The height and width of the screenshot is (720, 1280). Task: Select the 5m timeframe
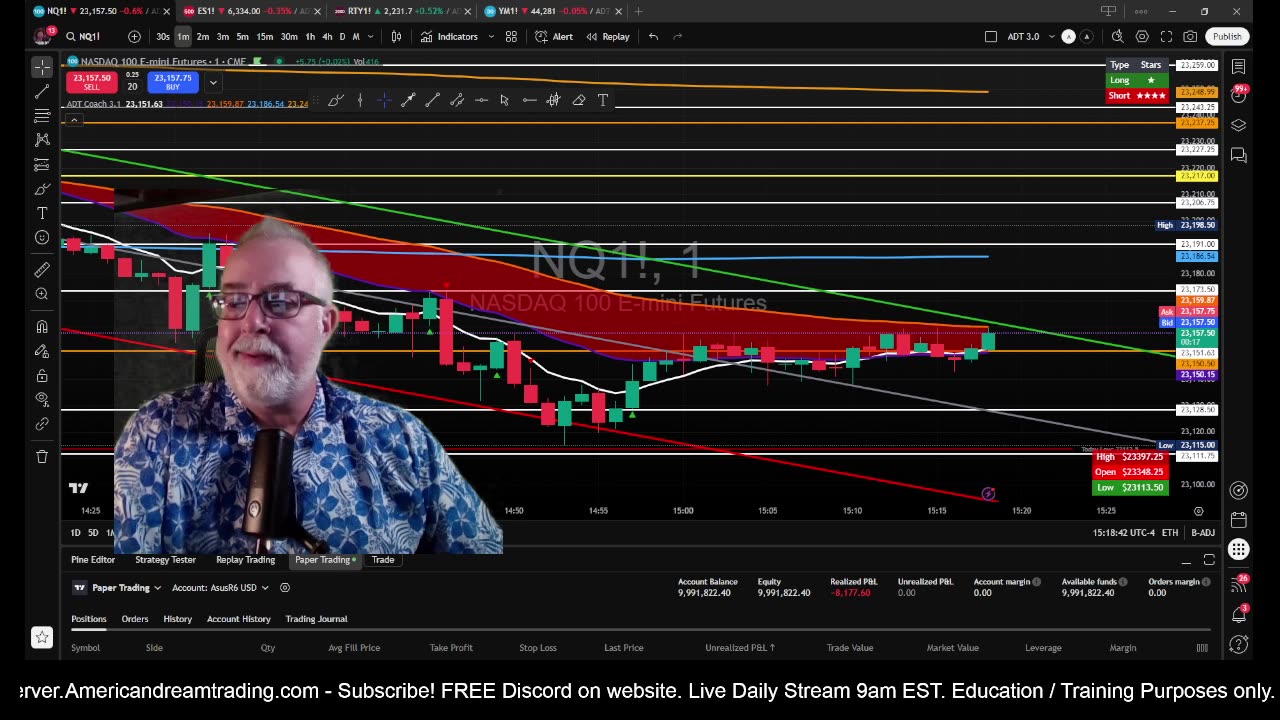[x=242, y=37]
